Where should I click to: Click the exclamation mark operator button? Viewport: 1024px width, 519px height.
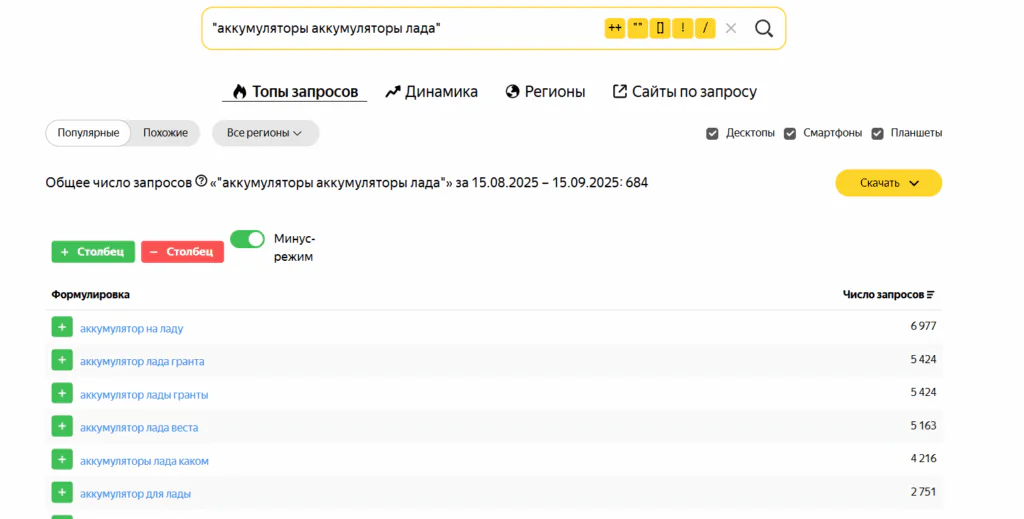(682, 28)
